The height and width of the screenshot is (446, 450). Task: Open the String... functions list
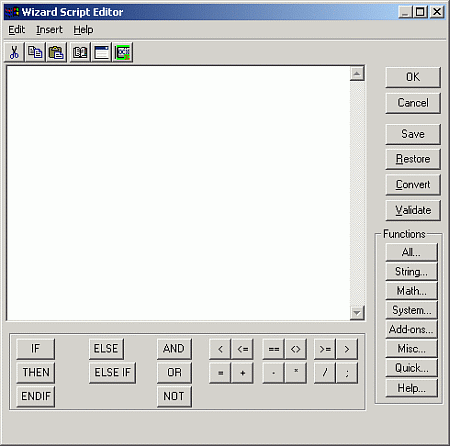click(x=411, y=271)
